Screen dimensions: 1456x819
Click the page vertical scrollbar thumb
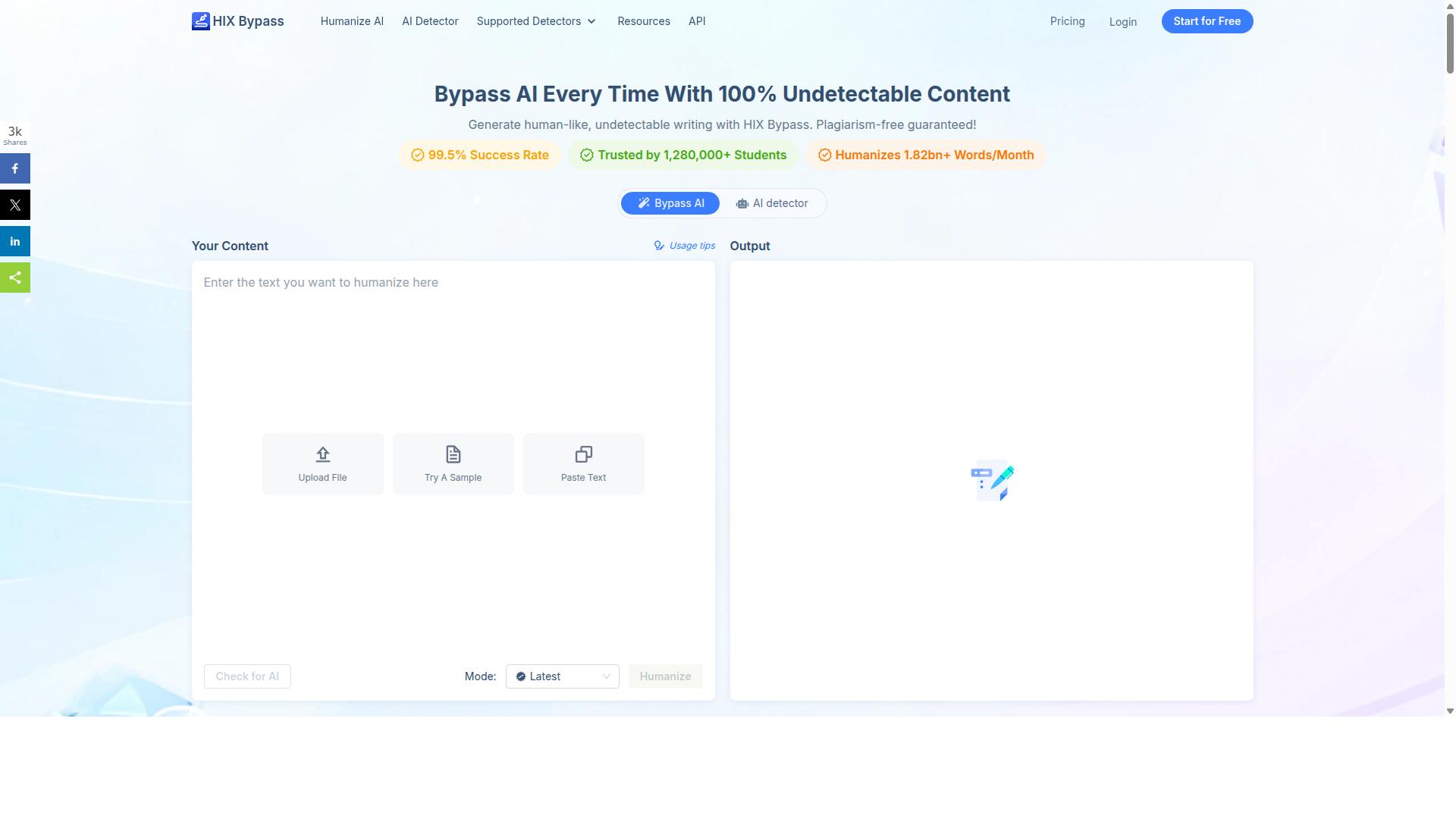pos(1450,42)
